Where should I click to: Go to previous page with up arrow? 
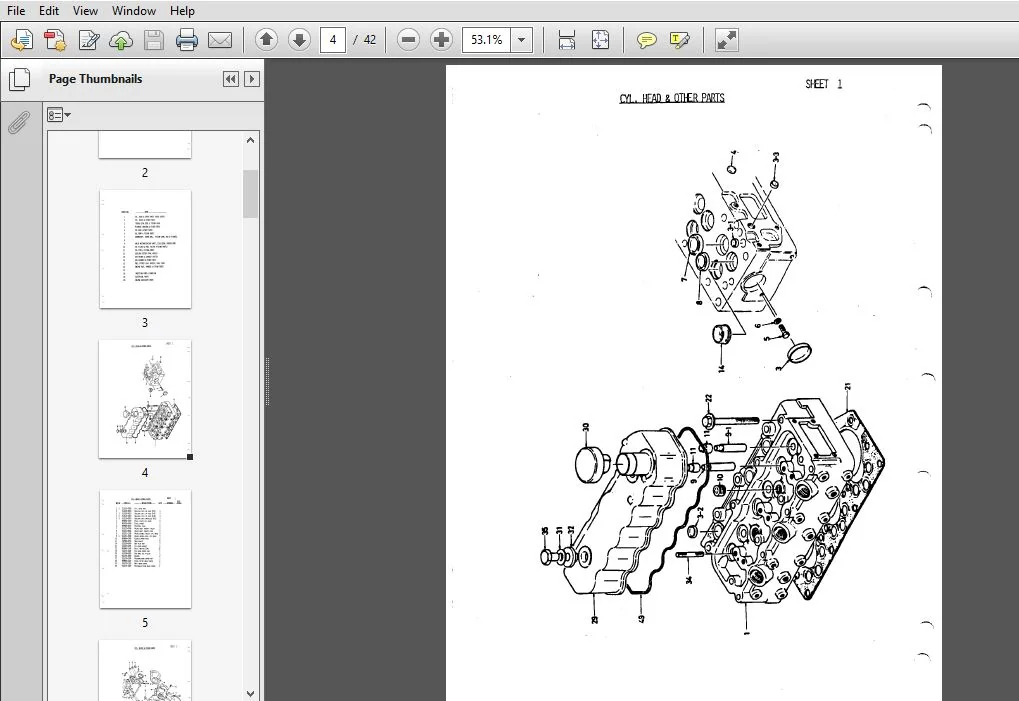[266, 40]
